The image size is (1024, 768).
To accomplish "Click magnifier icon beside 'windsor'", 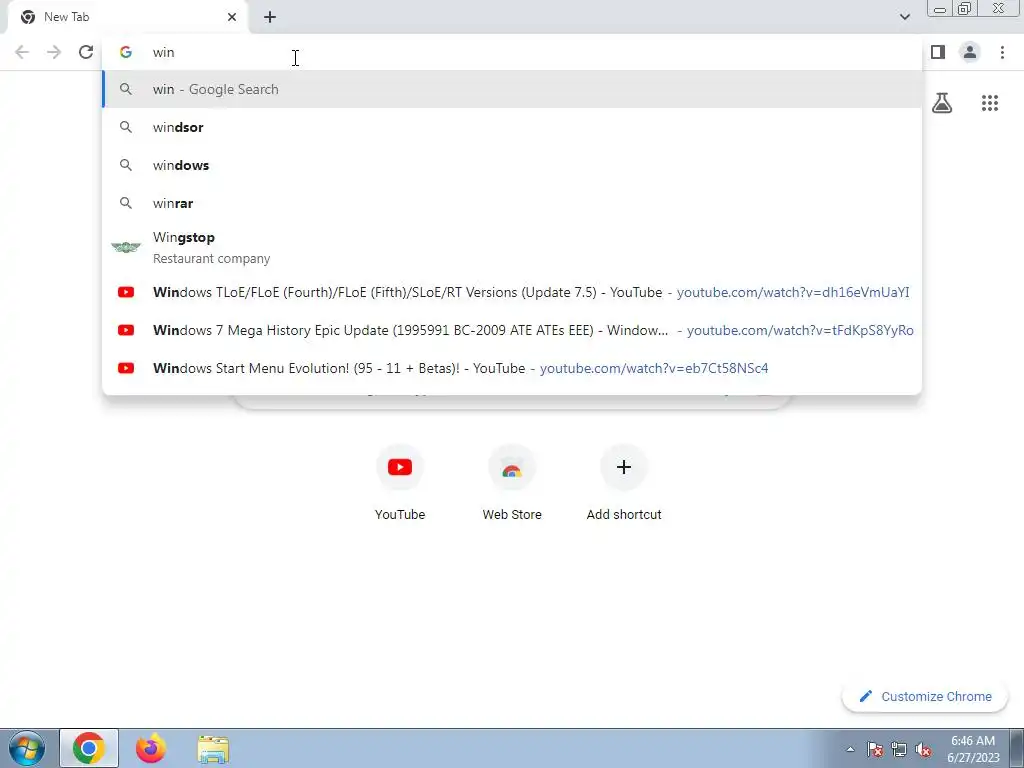I will (x=126, y=127).
